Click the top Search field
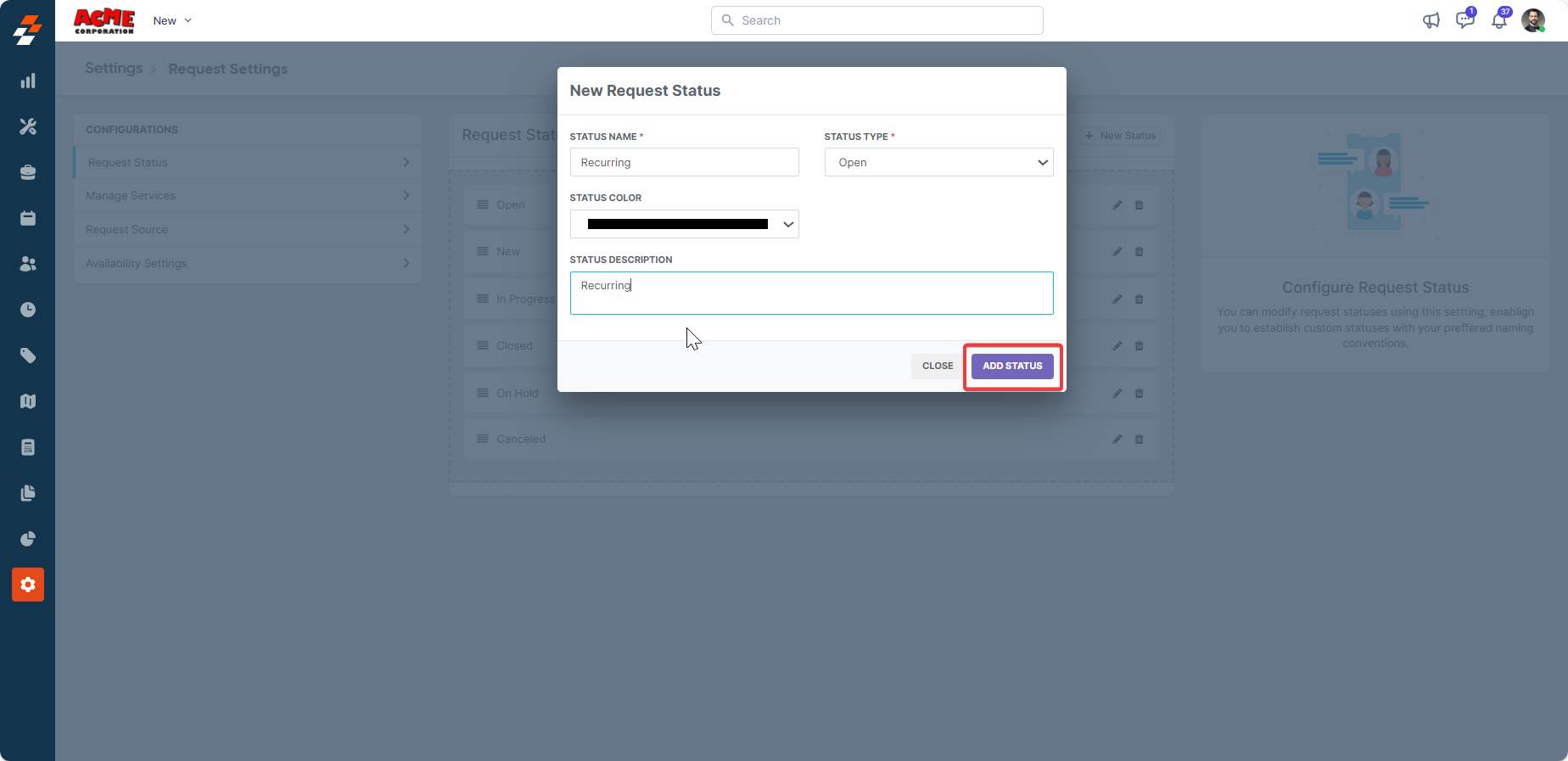Viewport: 1568px width, 761px height. tap(876, 20)
